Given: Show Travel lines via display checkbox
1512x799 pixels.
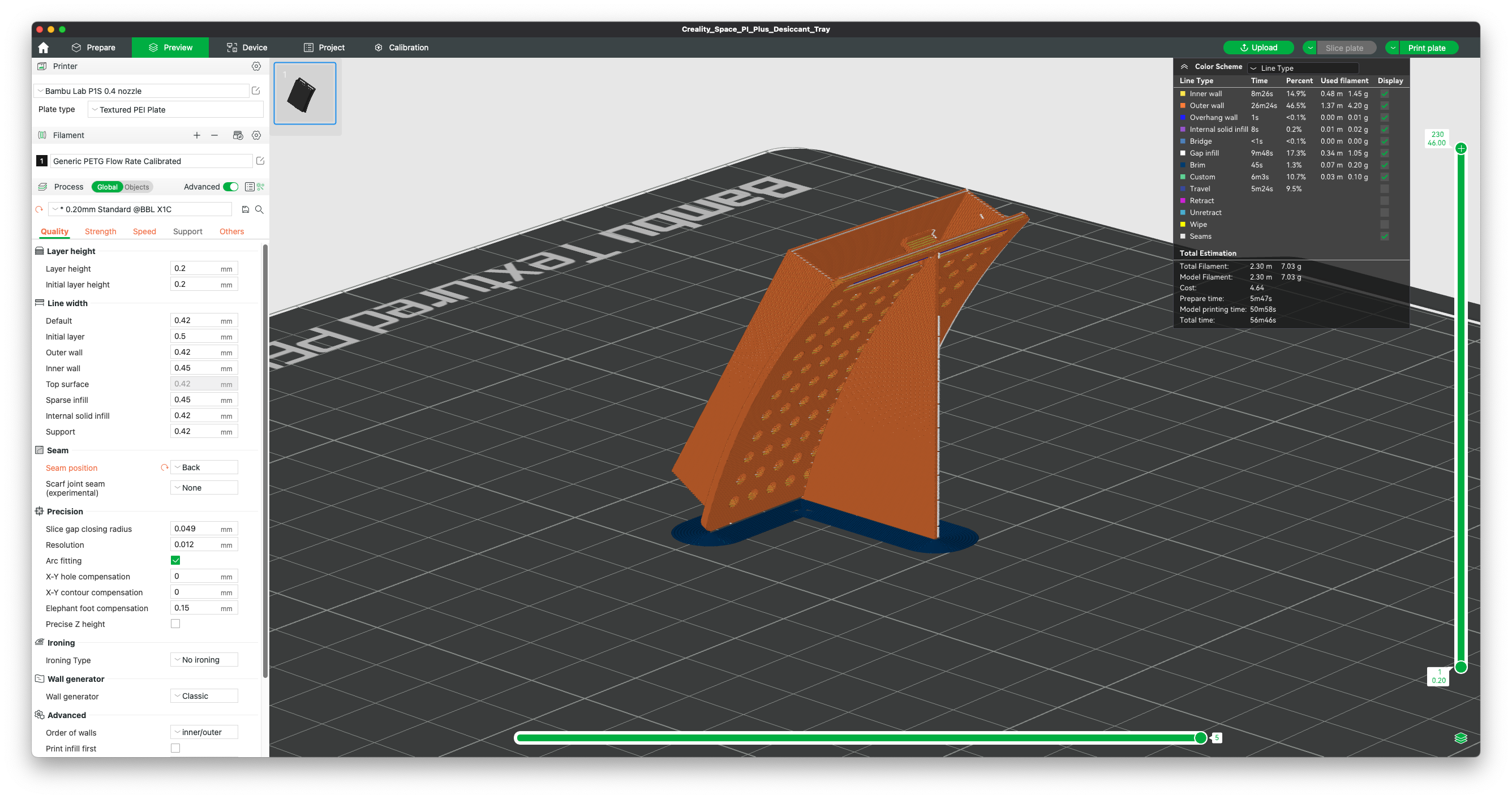Looking at the screenshot, I should click(x=1384, y=188).
